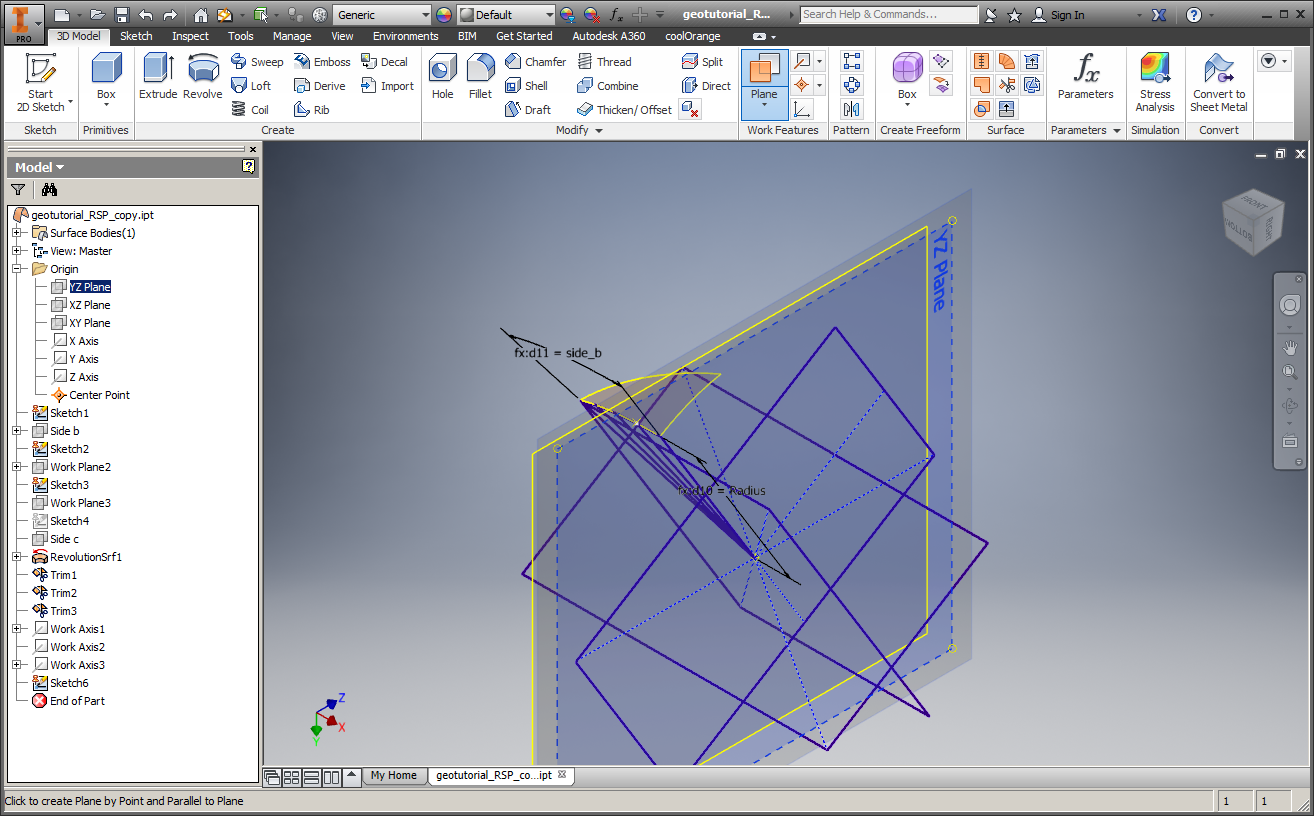Open the Environments ribbon tab
1314x816 pixels.
tap(405, 36)
